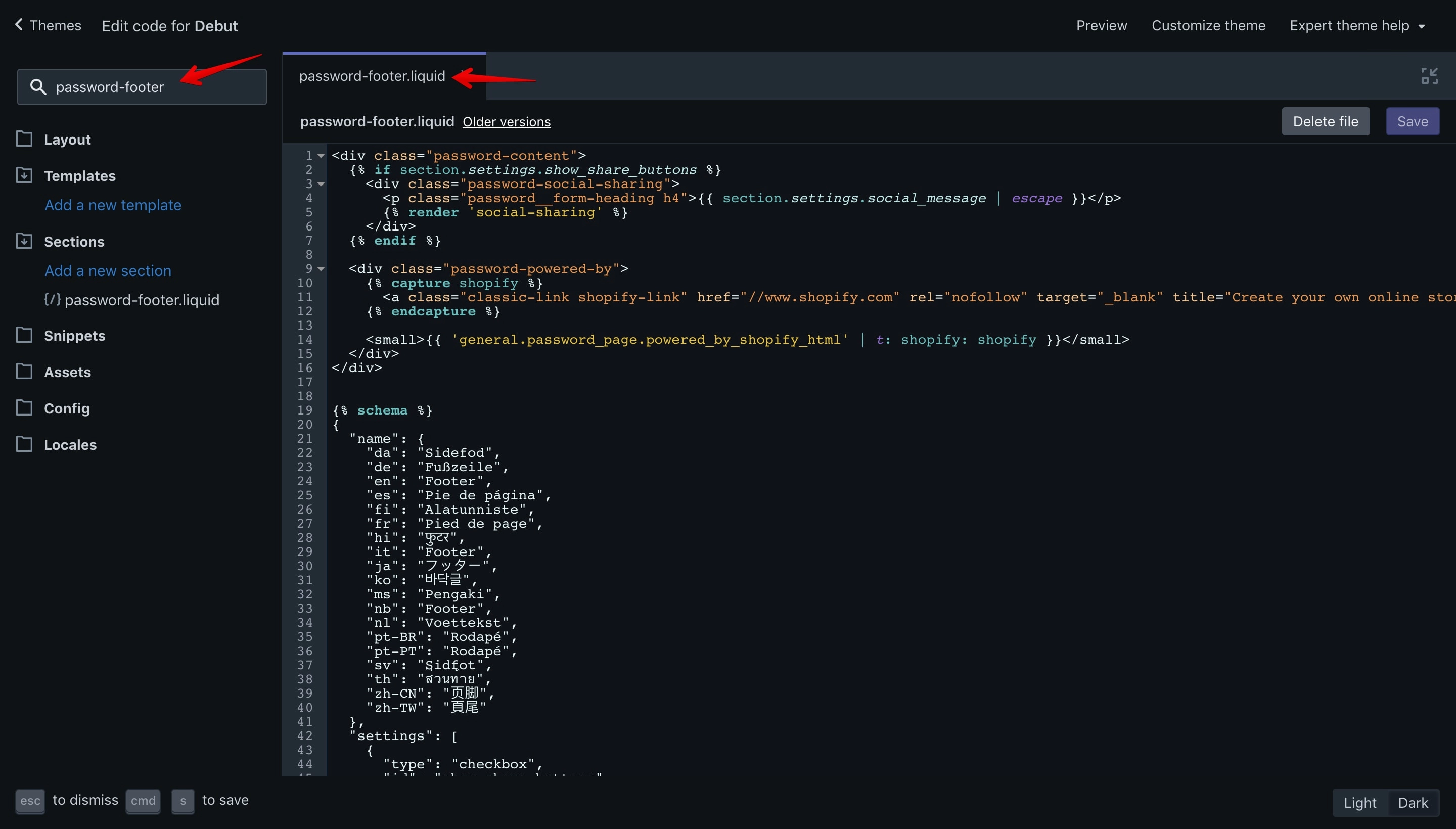
Task: Click "capture shopify" code on line 10
Action: click(x=454, y=283)
